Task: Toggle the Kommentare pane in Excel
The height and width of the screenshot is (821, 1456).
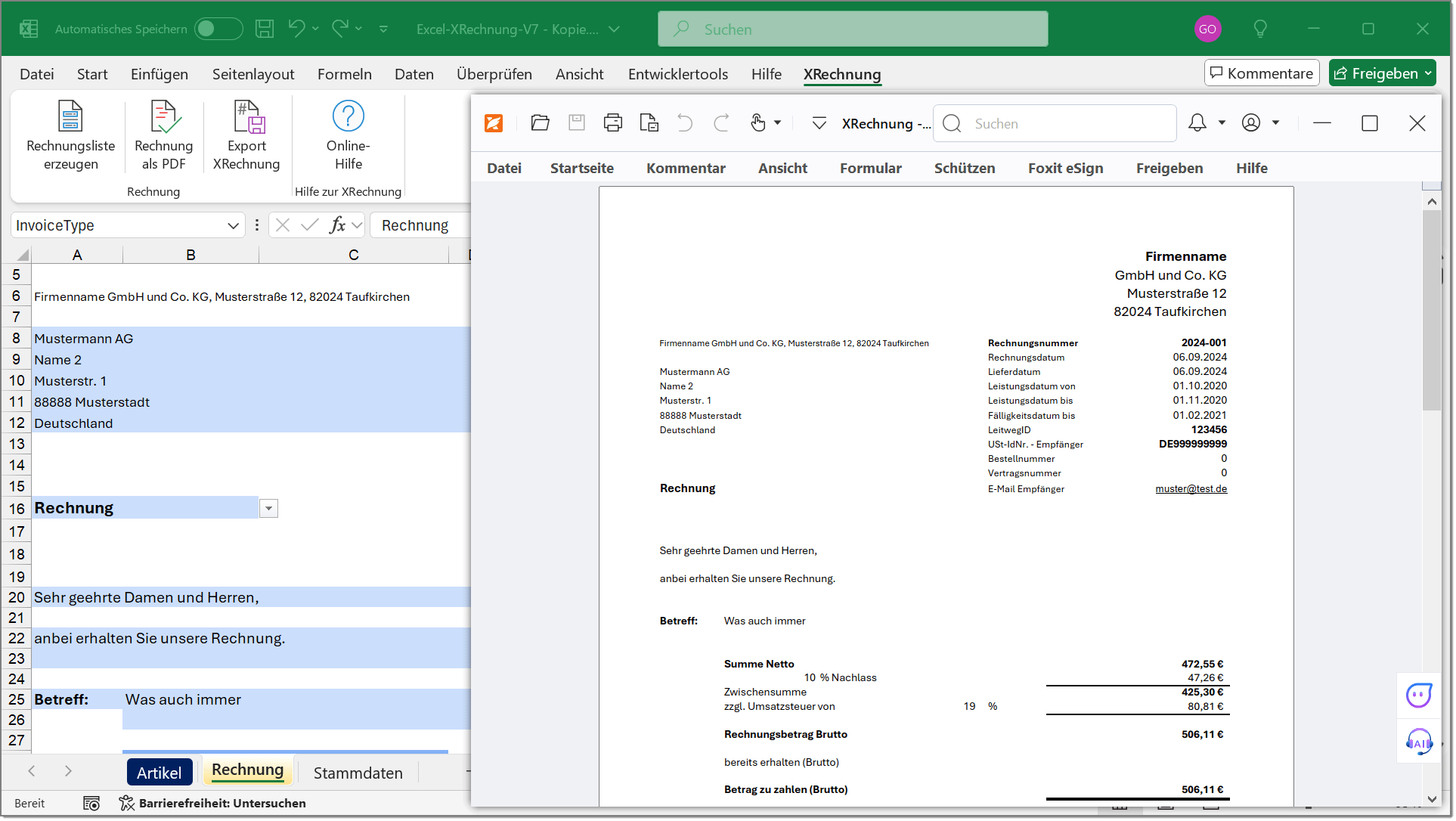Action: point(1261,73)
